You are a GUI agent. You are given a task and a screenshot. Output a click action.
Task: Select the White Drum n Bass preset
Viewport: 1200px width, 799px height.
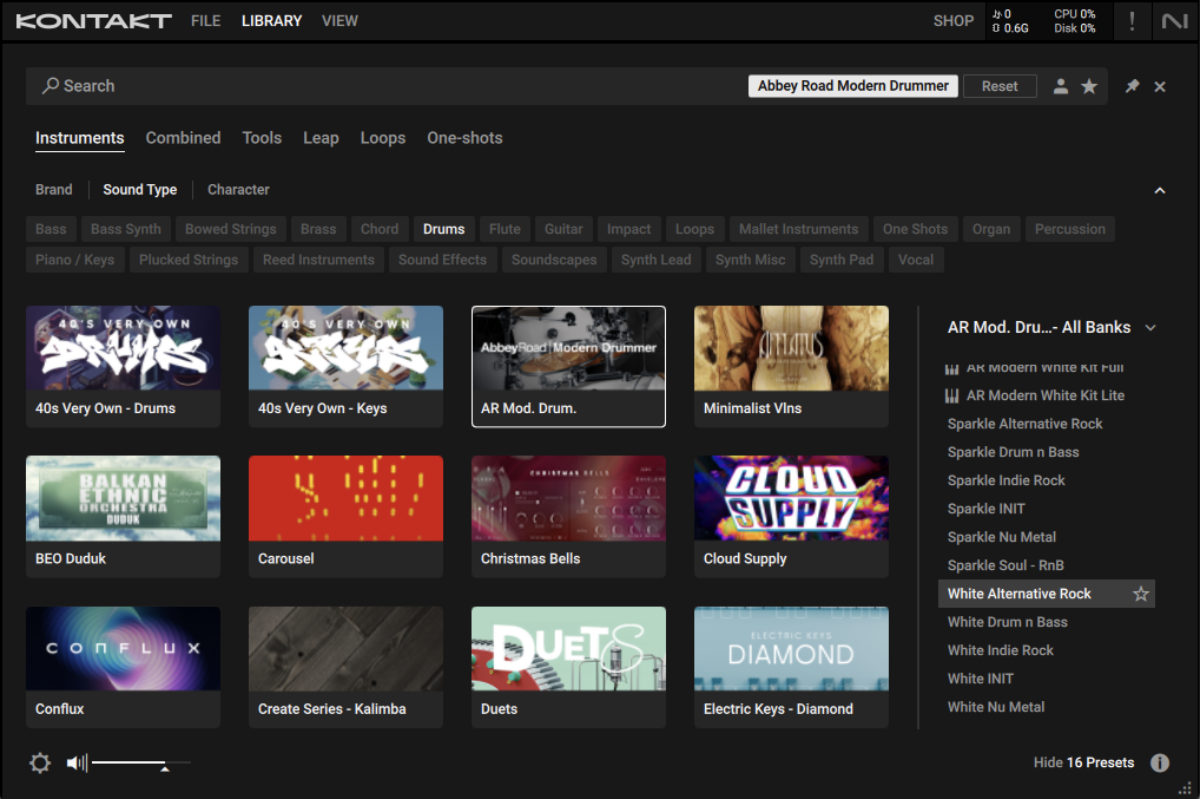(1046, 622)
